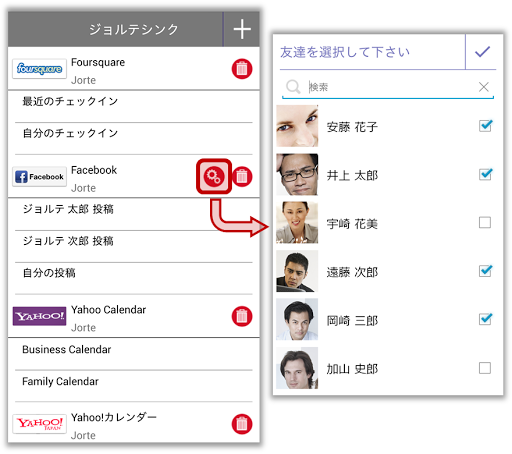Clear the search field with X icon
Viewport: 512px width, 454px height.
point(484,87)
